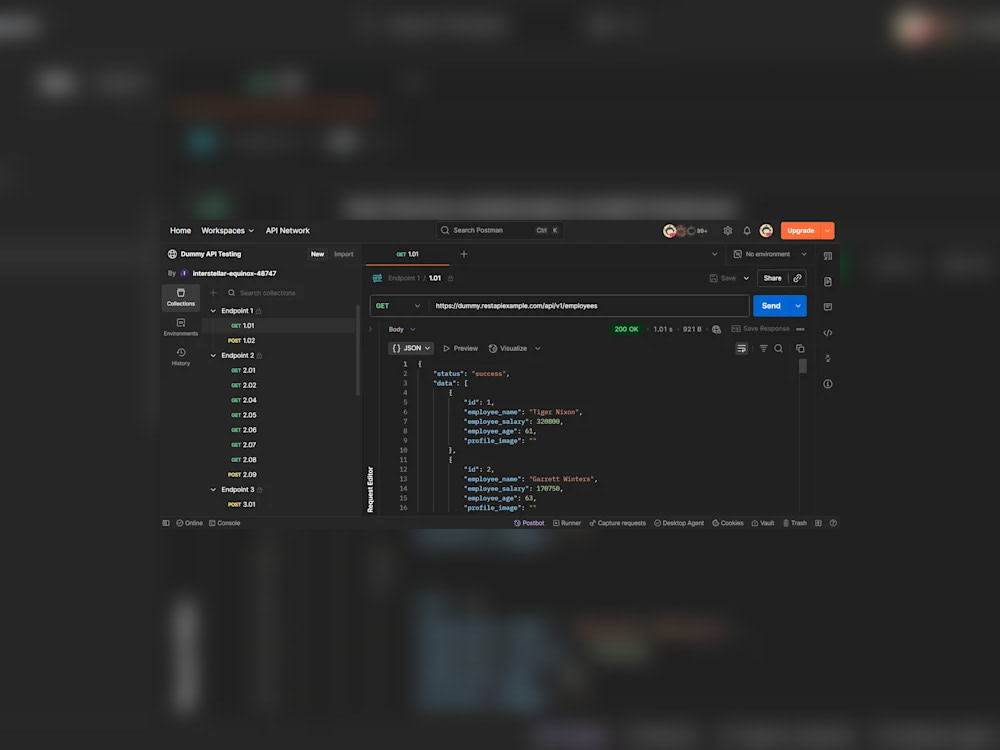
Task: Go to the Home menu item
Action: [x=180, y=231]
